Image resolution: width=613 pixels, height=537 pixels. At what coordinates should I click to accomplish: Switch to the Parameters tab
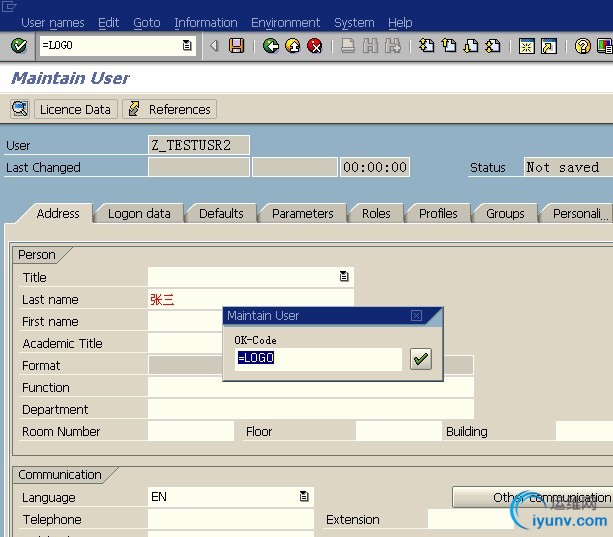coord(303,214)
